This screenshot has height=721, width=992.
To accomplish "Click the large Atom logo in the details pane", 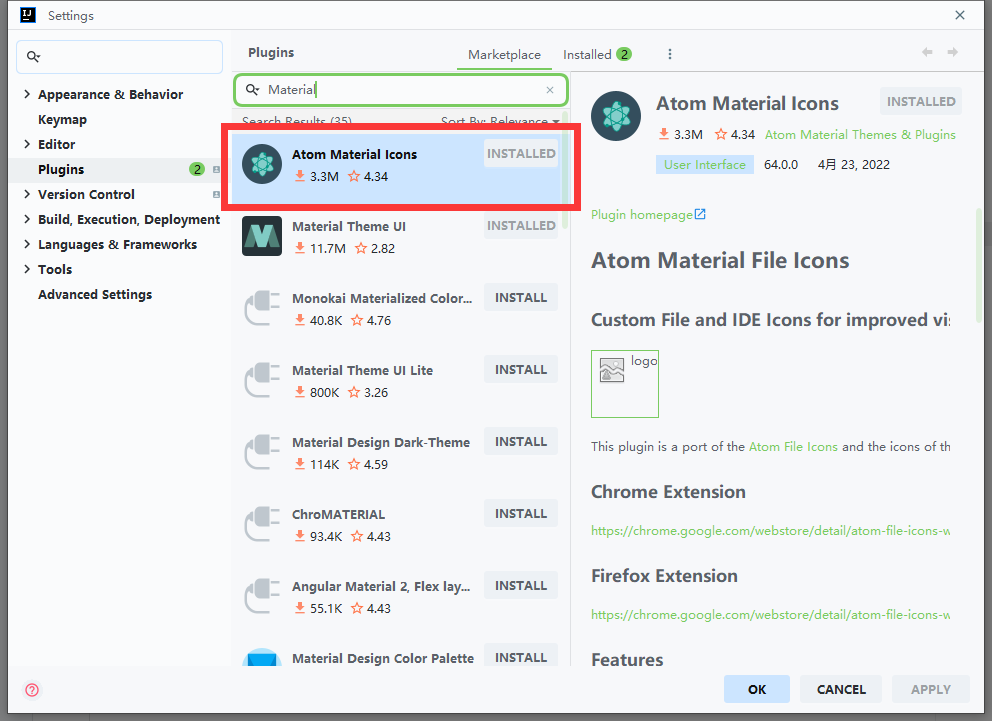I will point(616,116).
